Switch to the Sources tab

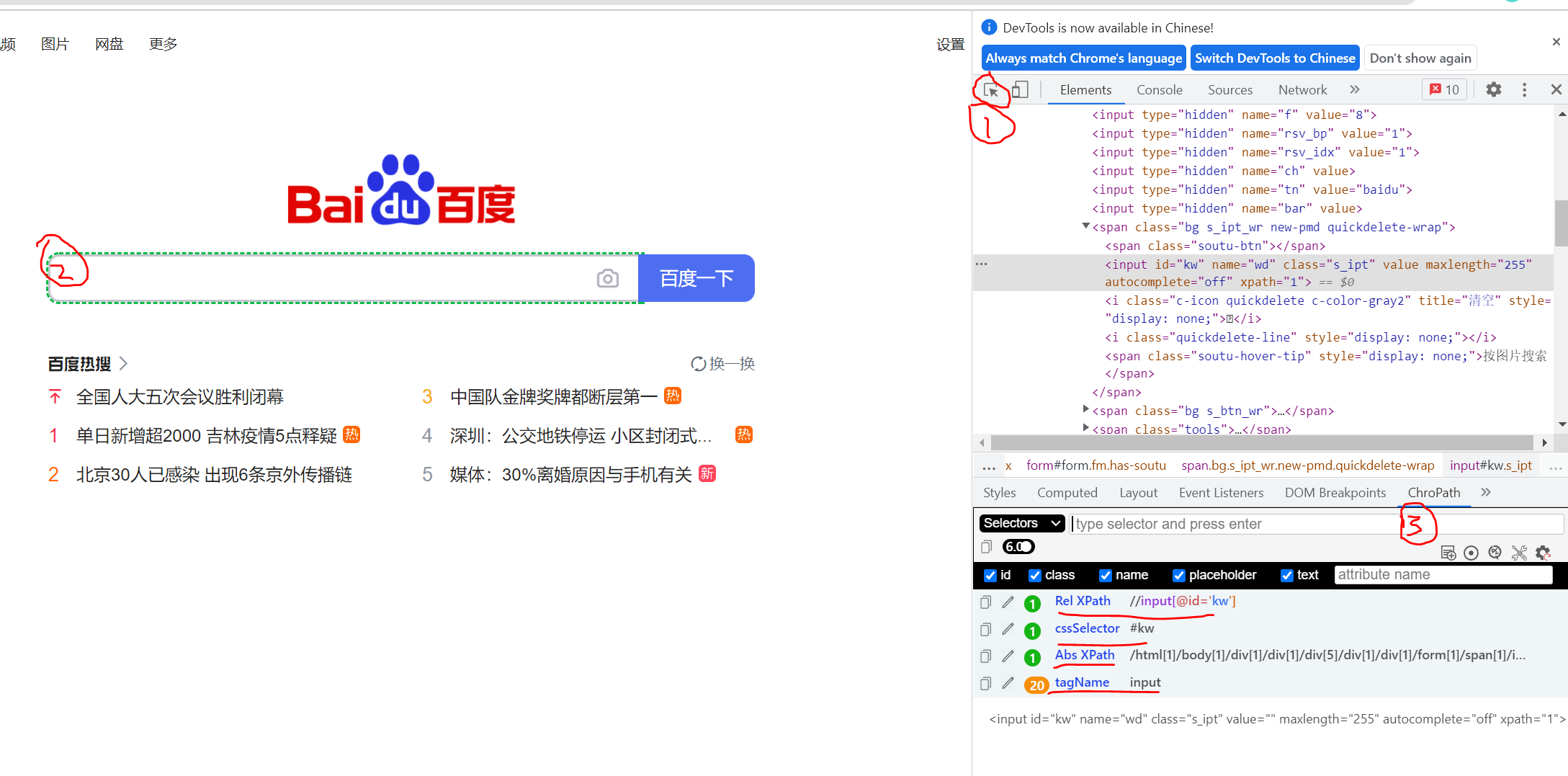tap(1230, 90)
